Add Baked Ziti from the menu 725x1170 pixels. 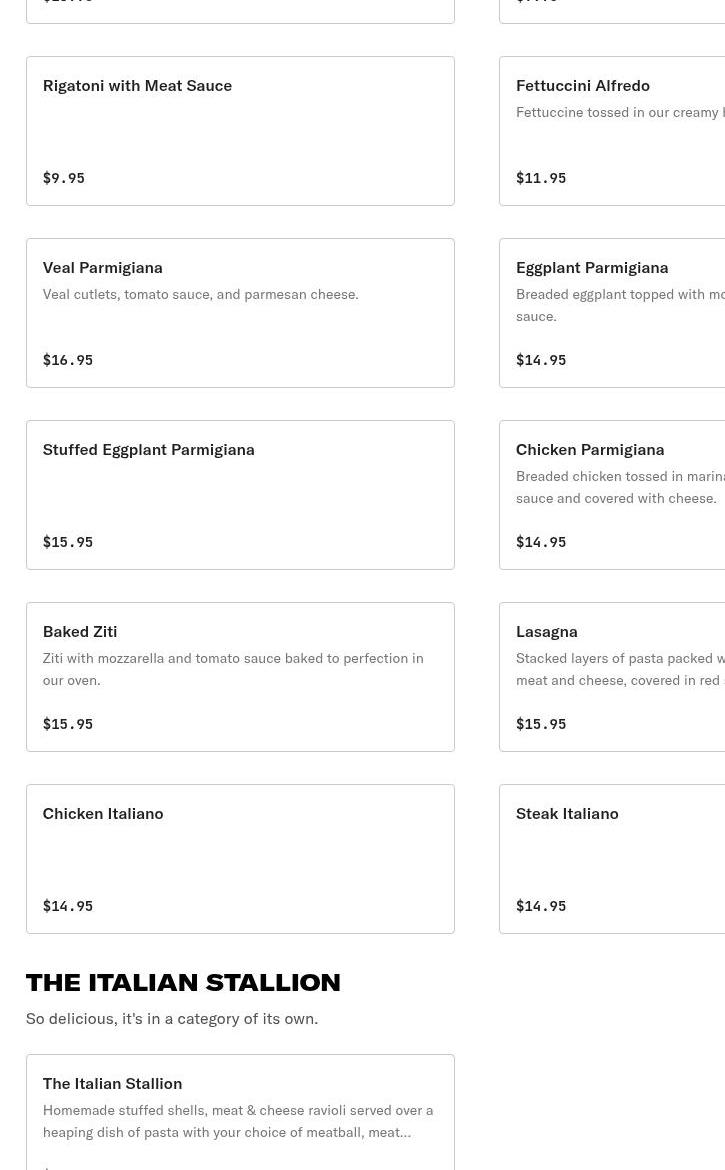240,677
